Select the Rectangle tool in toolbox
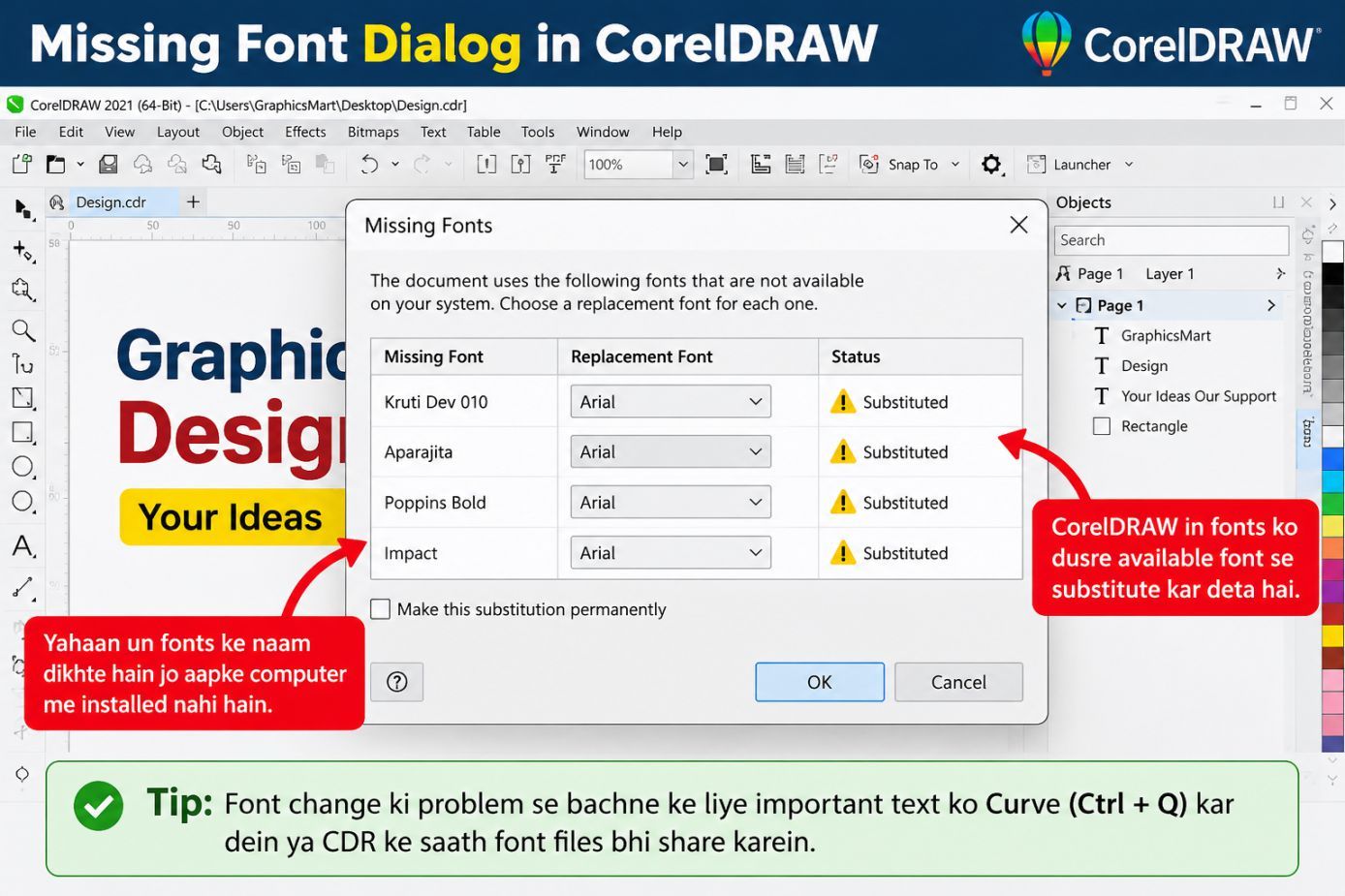 click(x=23, y=432)
